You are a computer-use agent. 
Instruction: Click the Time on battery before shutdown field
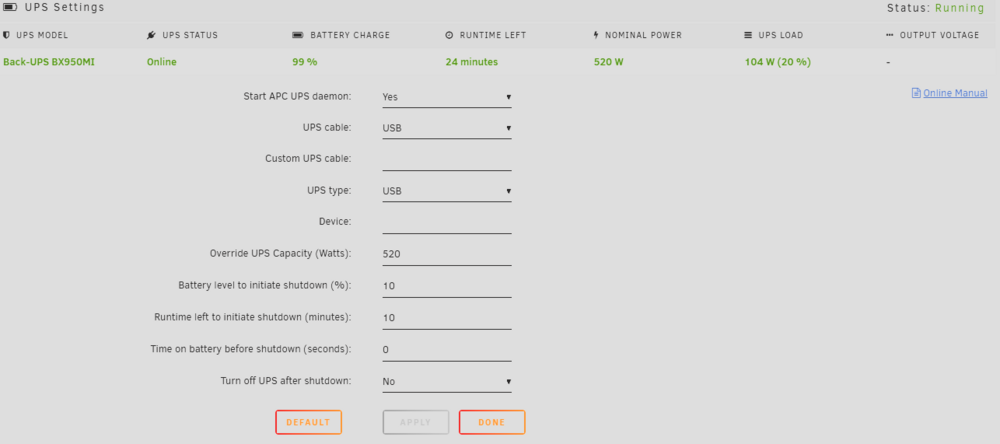pos(446,350)
